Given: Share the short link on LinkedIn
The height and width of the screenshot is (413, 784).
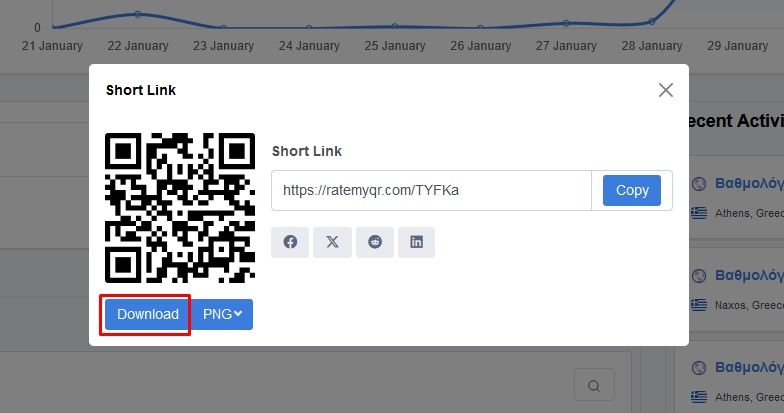Looking at the screenshot, I should click(x=416, y=242).
